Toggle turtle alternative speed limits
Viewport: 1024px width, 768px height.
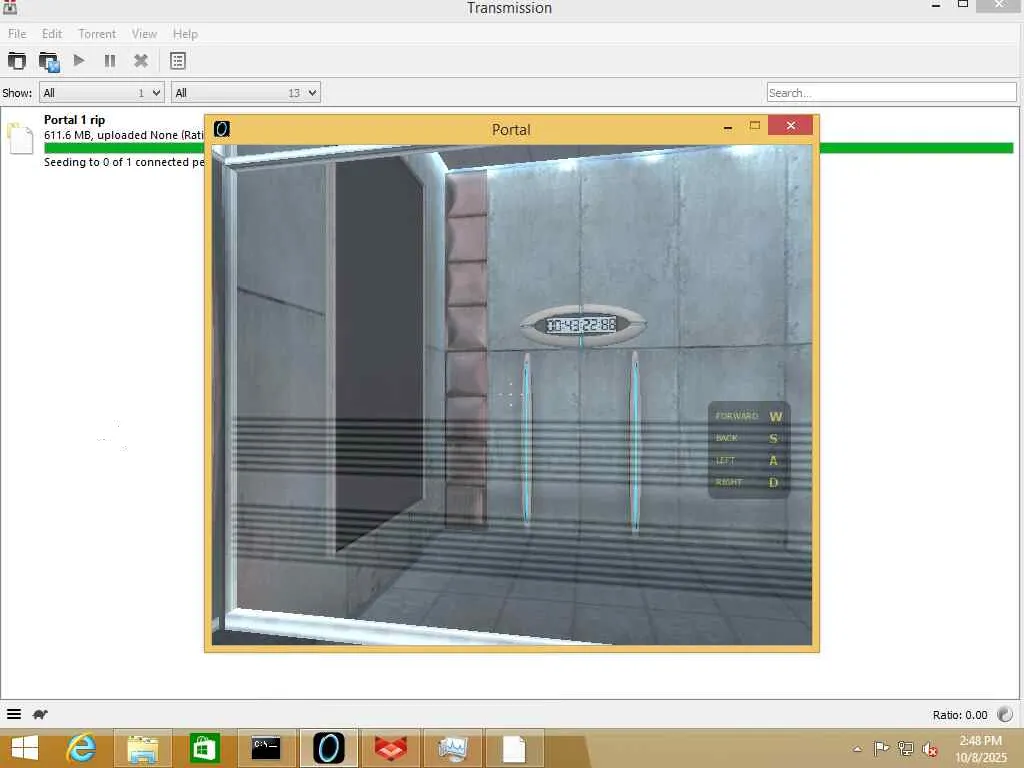coord(40,714)
